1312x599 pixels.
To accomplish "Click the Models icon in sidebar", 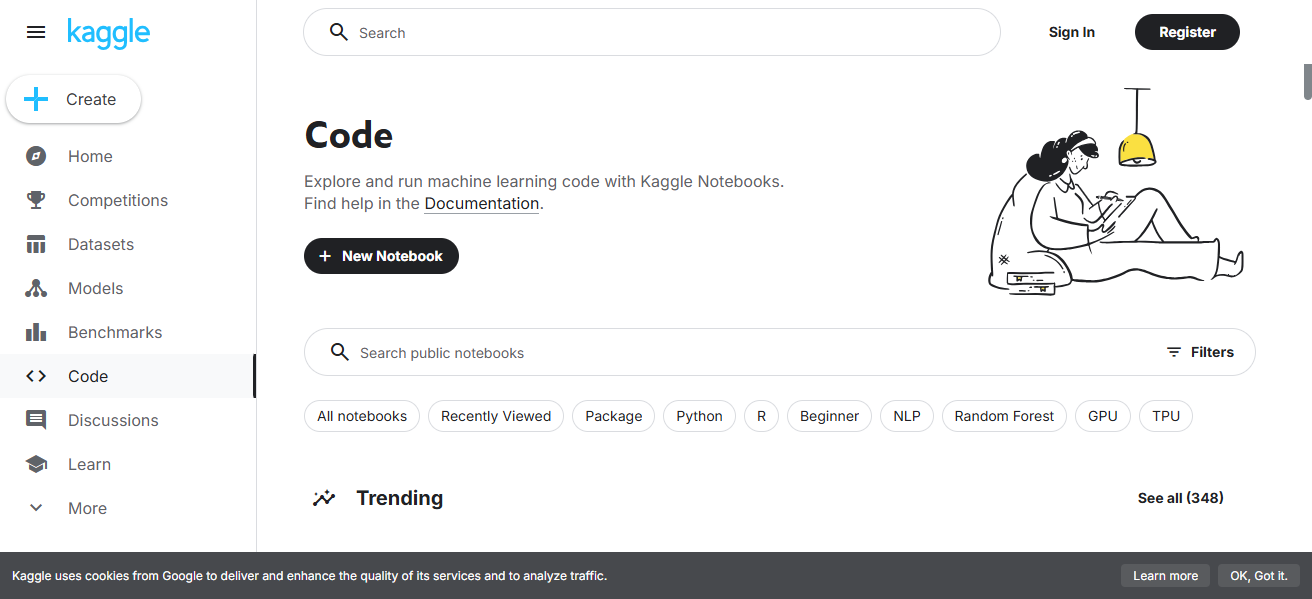I will click(36, 288).
